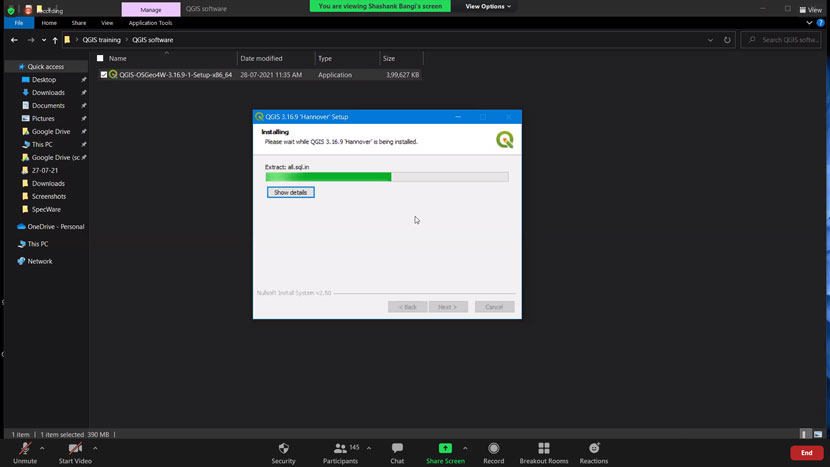Viewport: 830px width, 467px height.
Task: Uncheck the QGIS-OSGeo4W setup file checkbox
Action: pyautogui.click(x=104, y=75)
